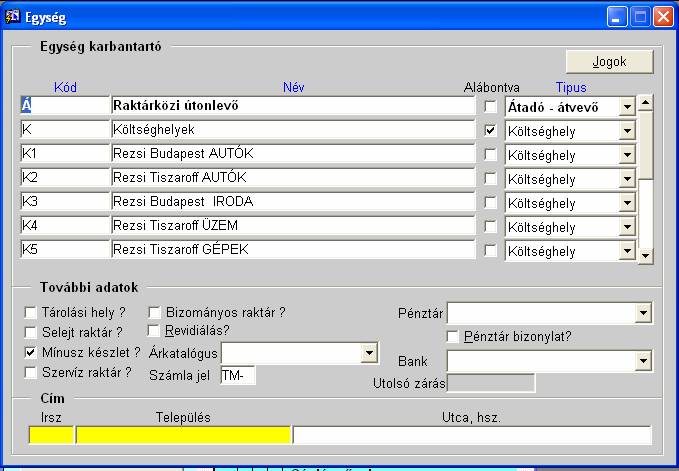
Task: Open Tipus dropdown for row K Költséghelyek
Action: (x=627, y=131)
